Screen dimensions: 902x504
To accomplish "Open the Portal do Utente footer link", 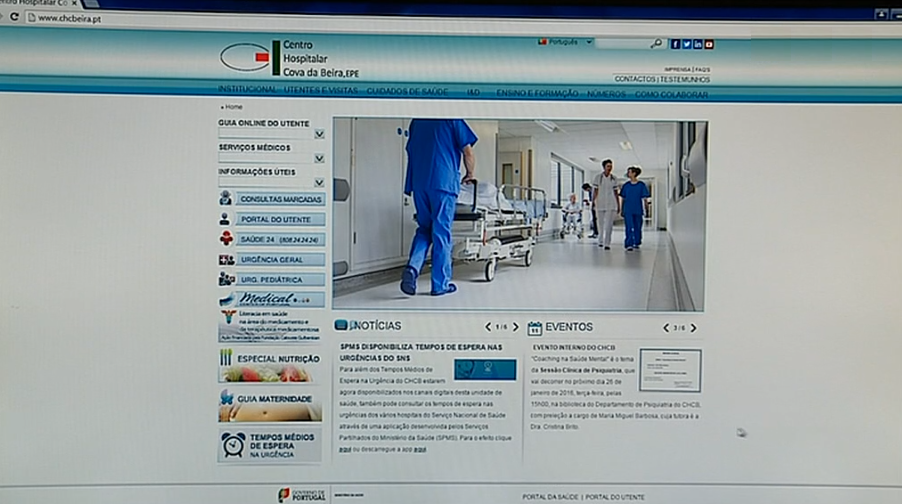I will tap(615, 497).
